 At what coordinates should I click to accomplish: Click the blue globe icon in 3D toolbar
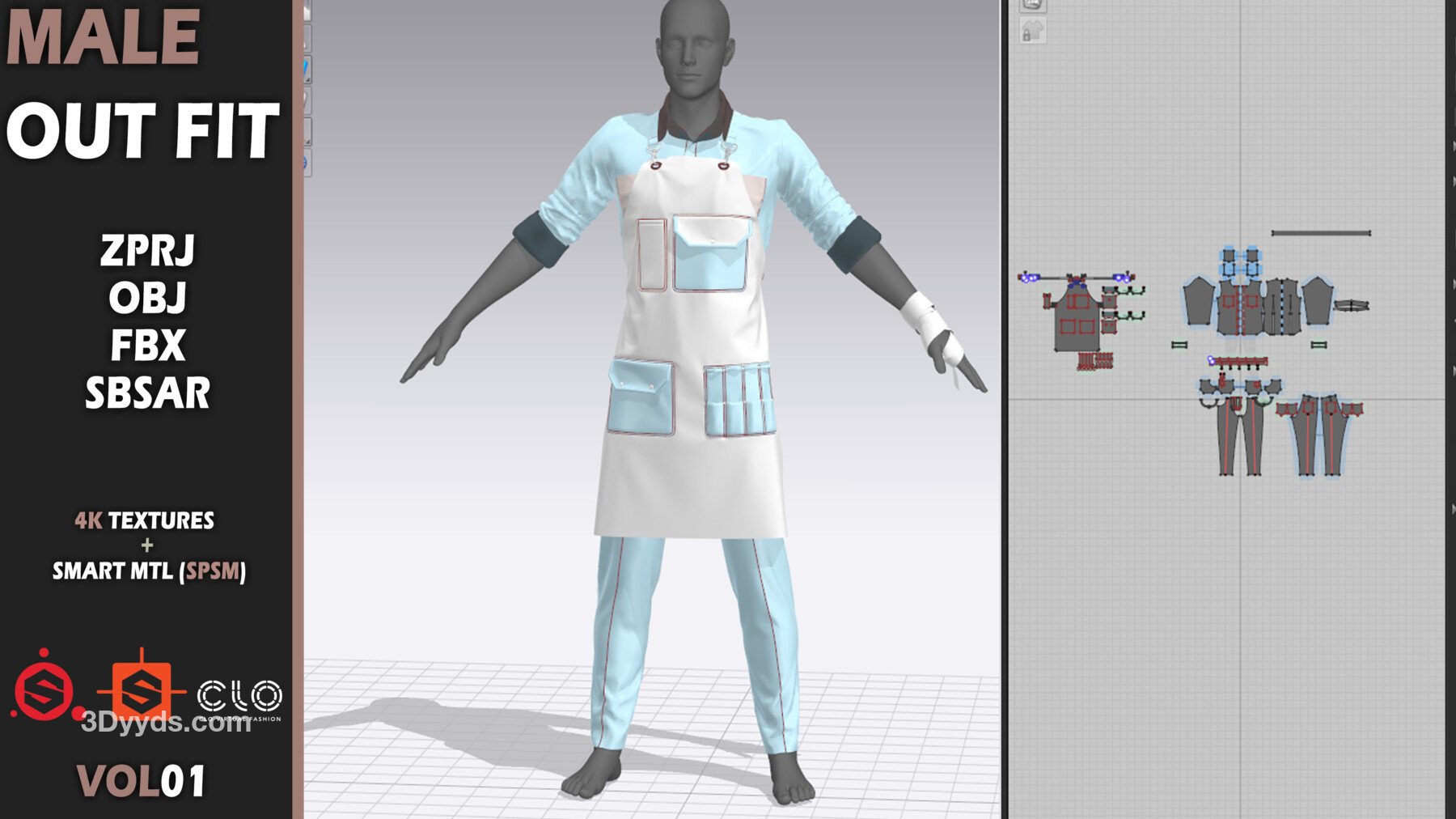tap(306, 163)
